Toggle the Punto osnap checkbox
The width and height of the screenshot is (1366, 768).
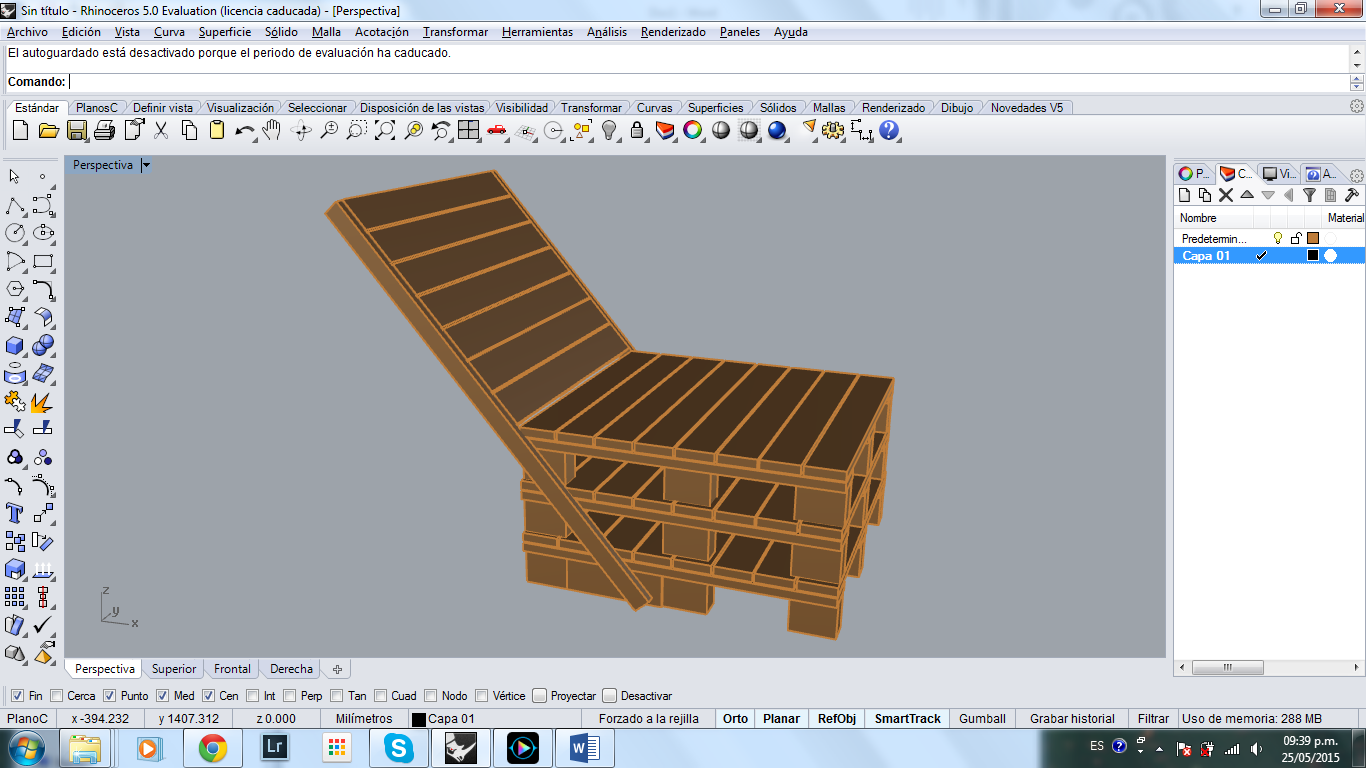(x=110, y=696)
